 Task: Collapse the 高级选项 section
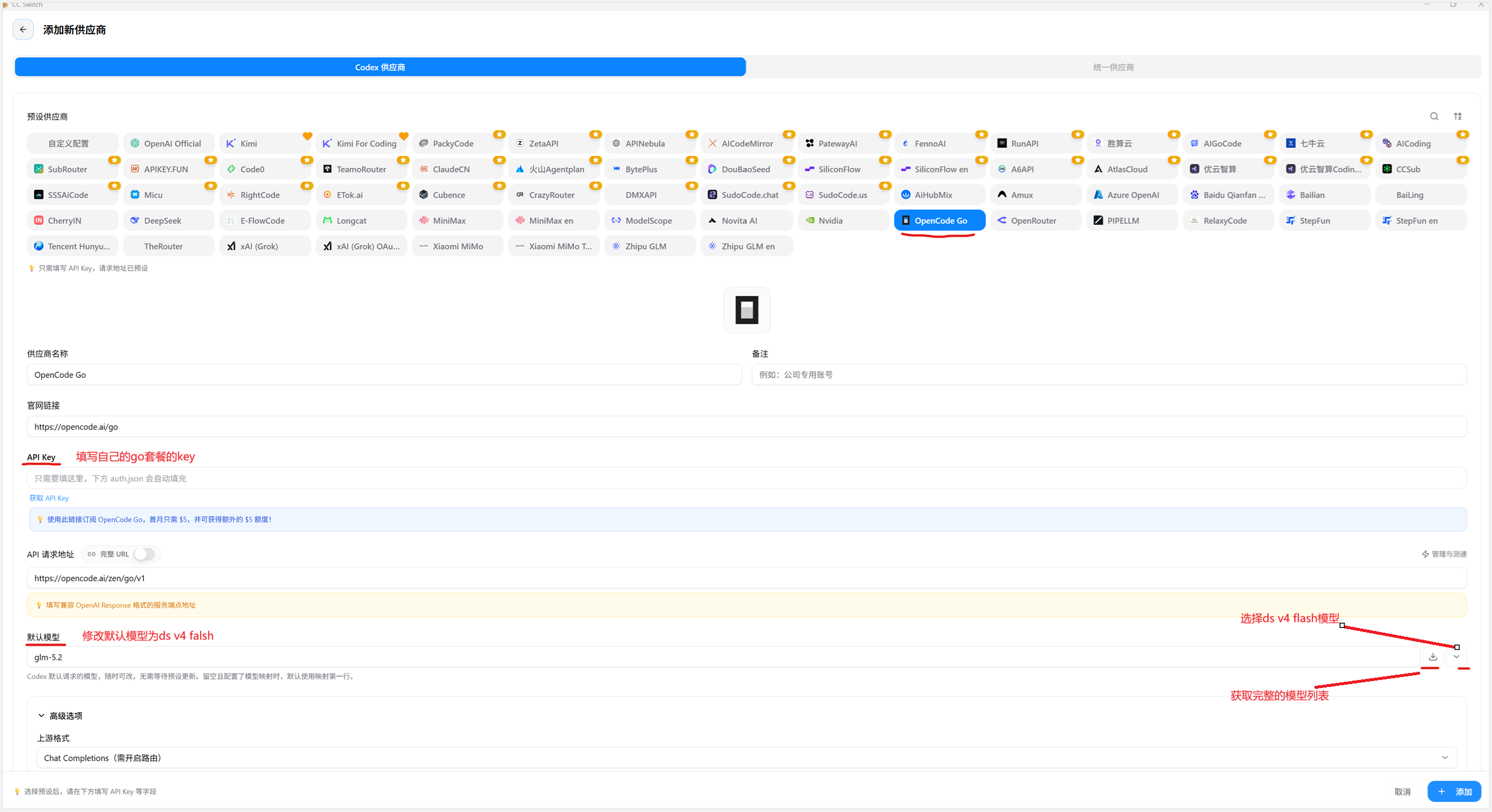coord(61,716)
